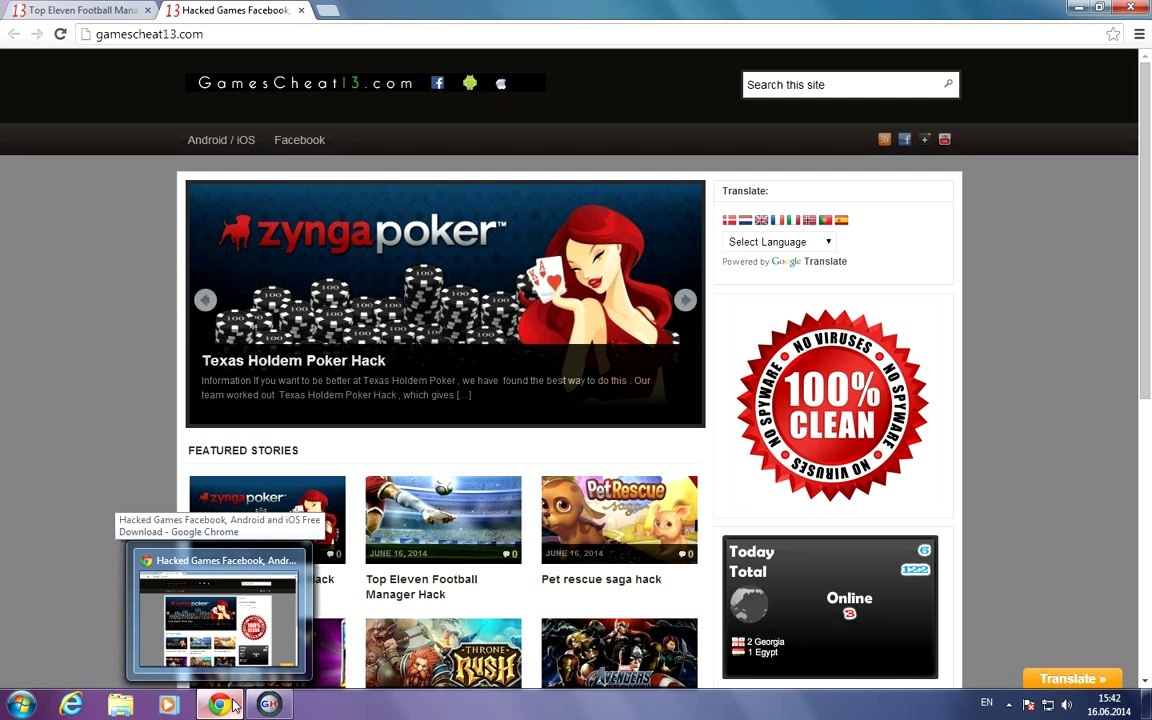Launch Internet Explorer from taskbar
Screen dimensions: 1152x720
pos(71,705)
